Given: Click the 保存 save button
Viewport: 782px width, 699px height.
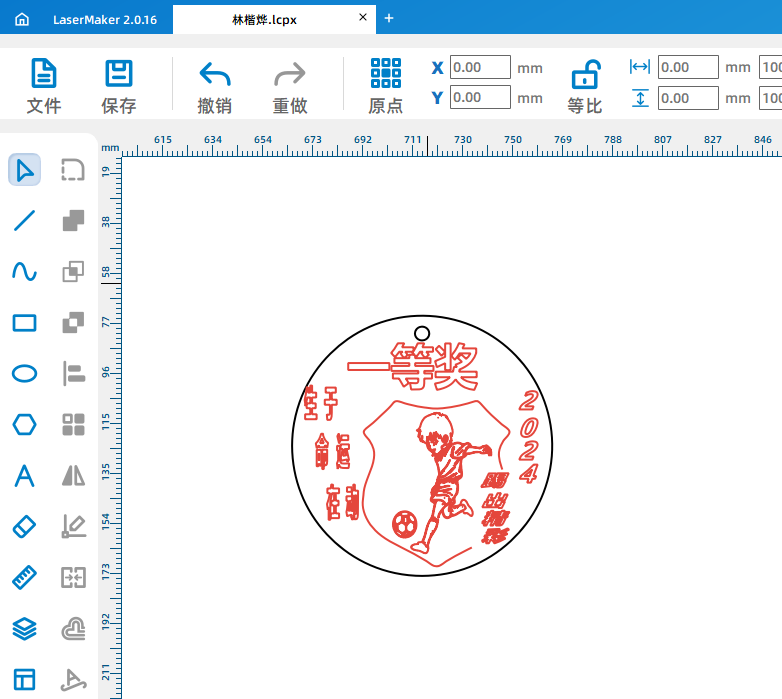Looking at the screenshot, I should pos(119,86).
